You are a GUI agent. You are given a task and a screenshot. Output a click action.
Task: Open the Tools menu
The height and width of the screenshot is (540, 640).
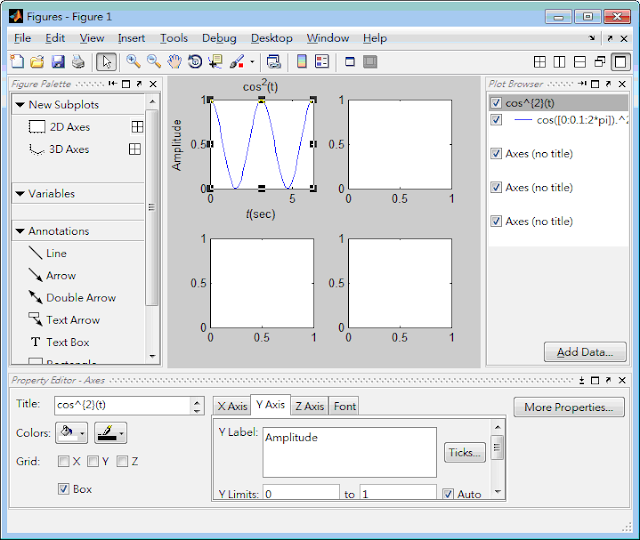pos(174,38)
